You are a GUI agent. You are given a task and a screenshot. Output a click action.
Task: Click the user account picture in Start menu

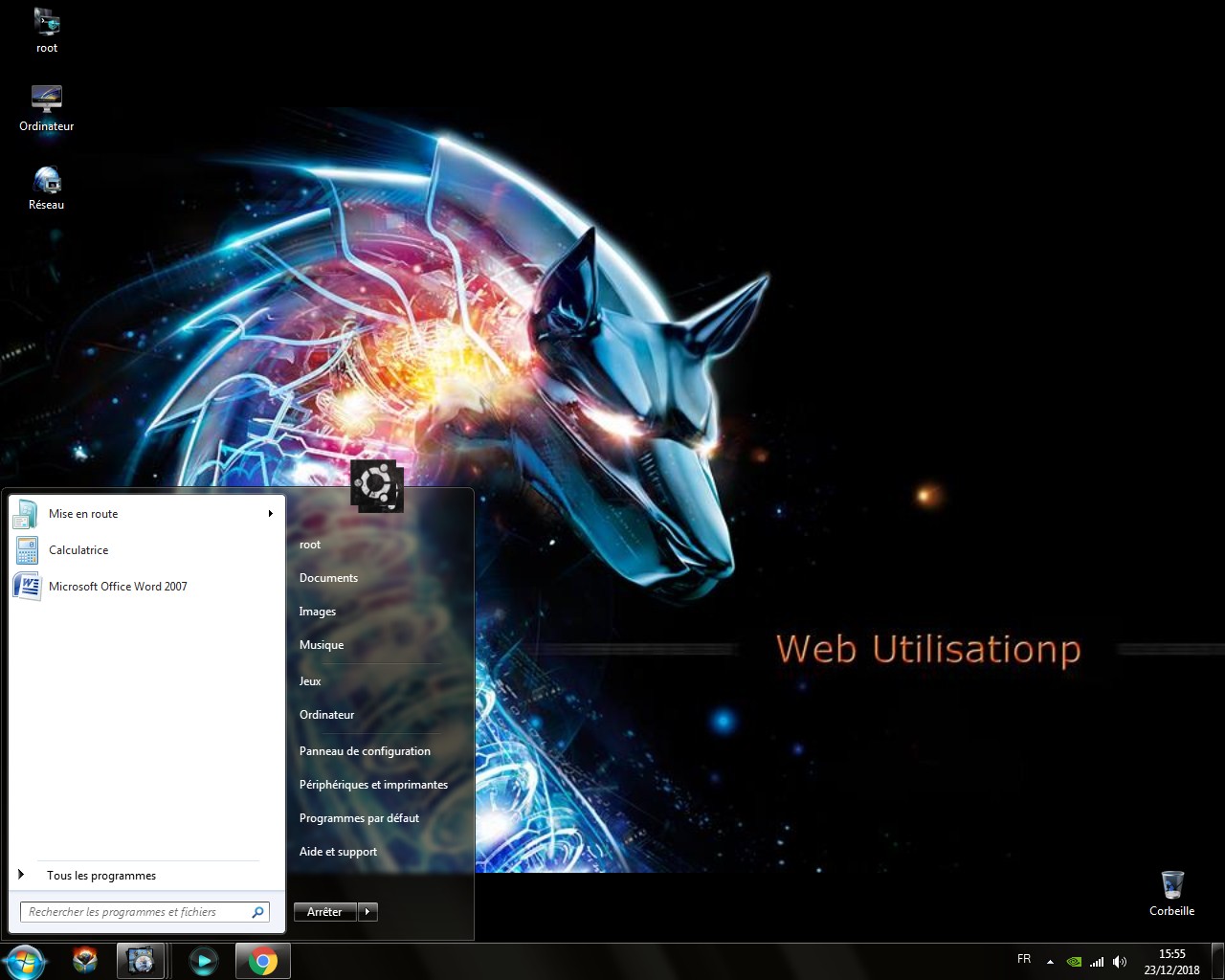377,485
